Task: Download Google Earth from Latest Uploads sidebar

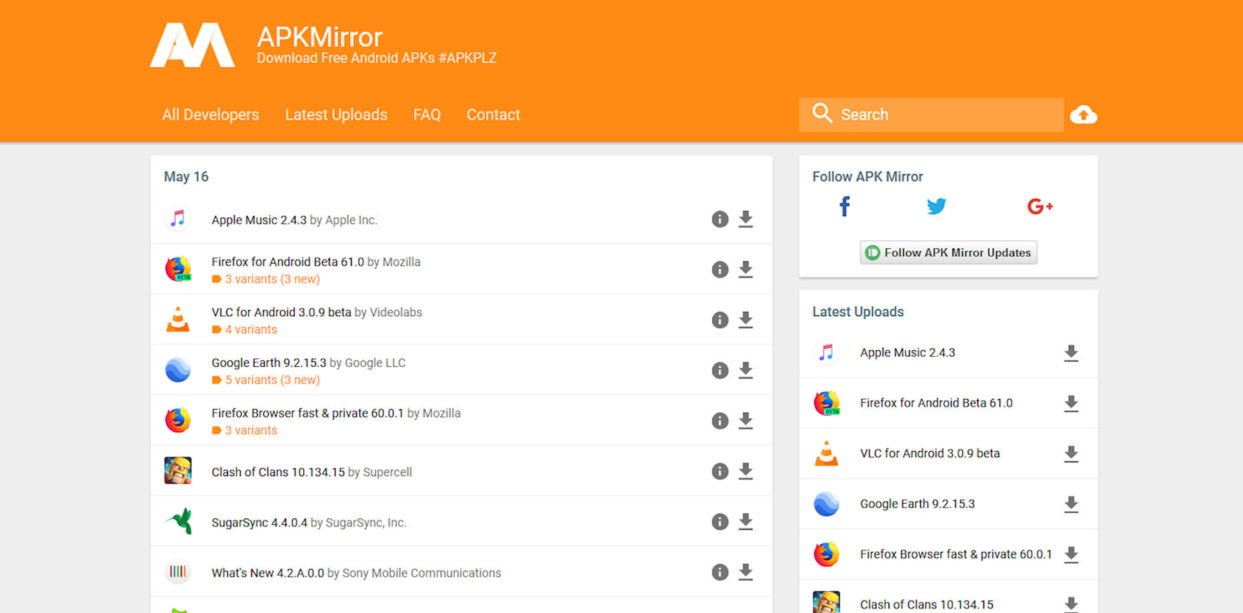Action: click(x=1071, y=505)
